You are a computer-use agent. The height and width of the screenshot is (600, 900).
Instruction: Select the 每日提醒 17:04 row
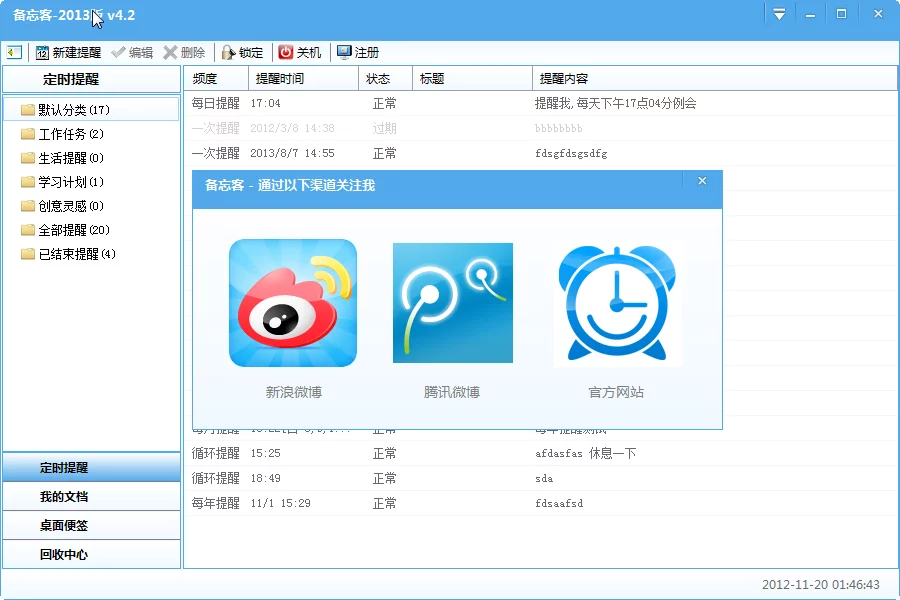point(541,103)
